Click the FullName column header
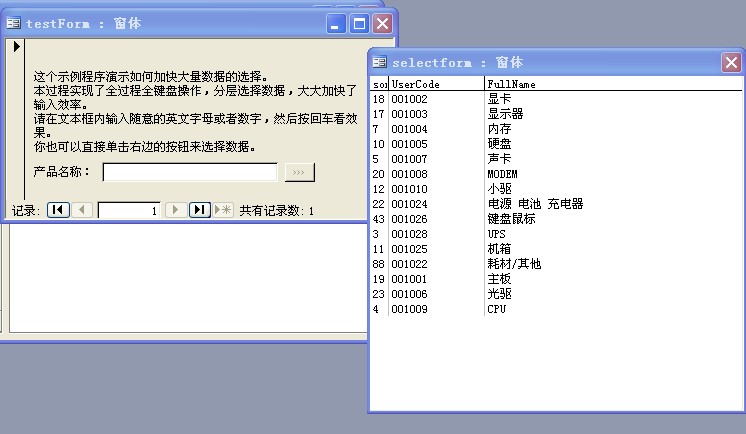 pyautogui.click(x=614, y=84)
